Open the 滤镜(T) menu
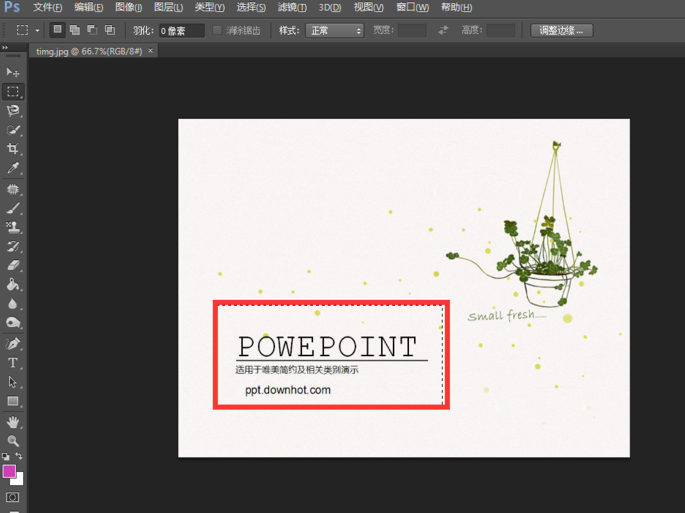 click(291, 8)
